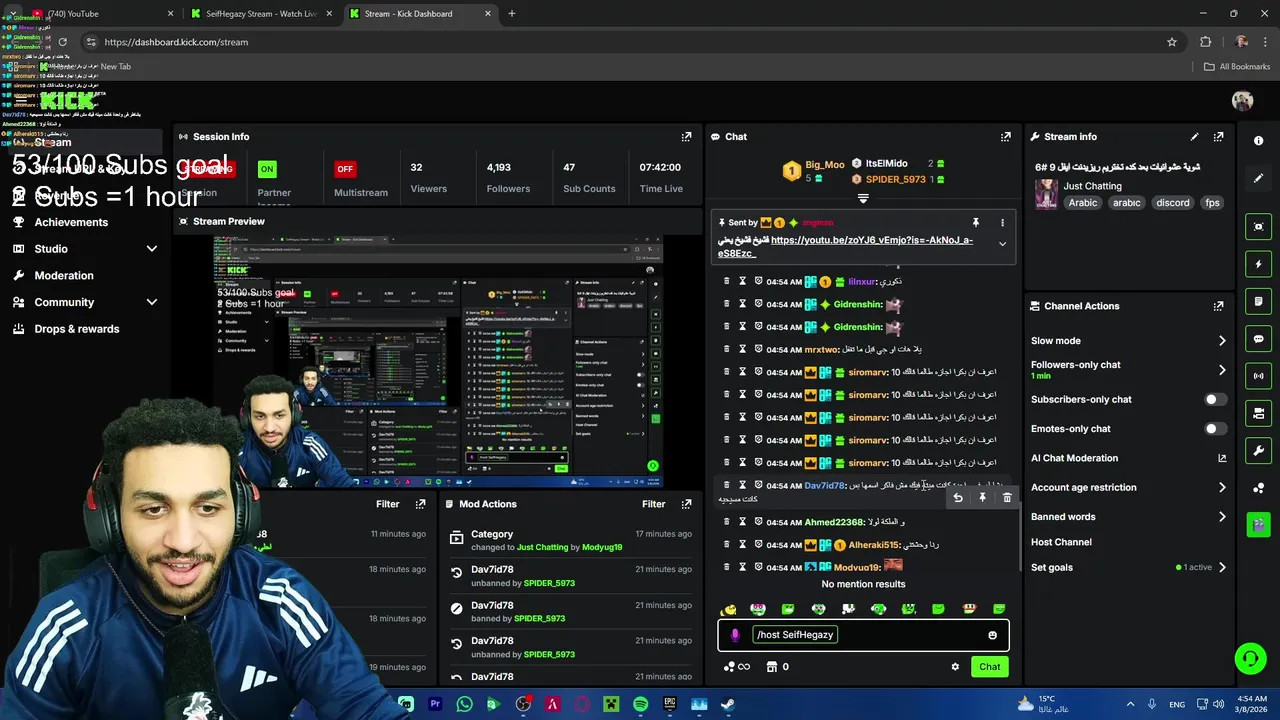Expand Slow mode options
Screen dimensions: 1280x720
click(1221, 341)
